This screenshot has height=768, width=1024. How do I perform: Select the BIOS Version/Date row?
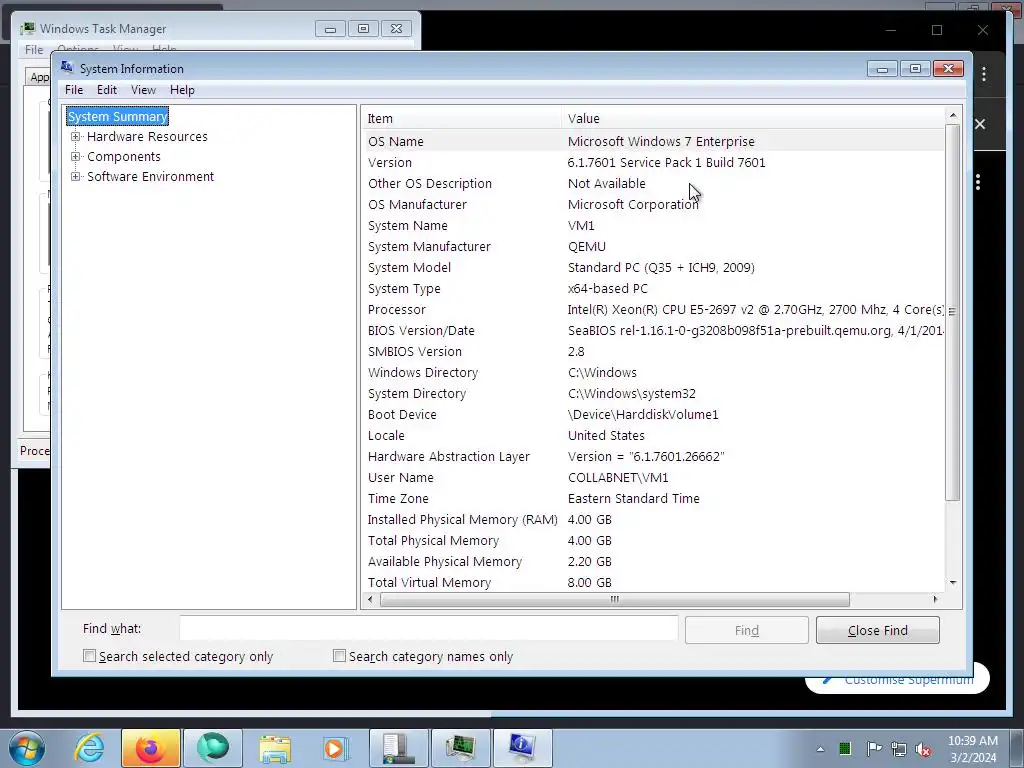(x=653, y=330)
